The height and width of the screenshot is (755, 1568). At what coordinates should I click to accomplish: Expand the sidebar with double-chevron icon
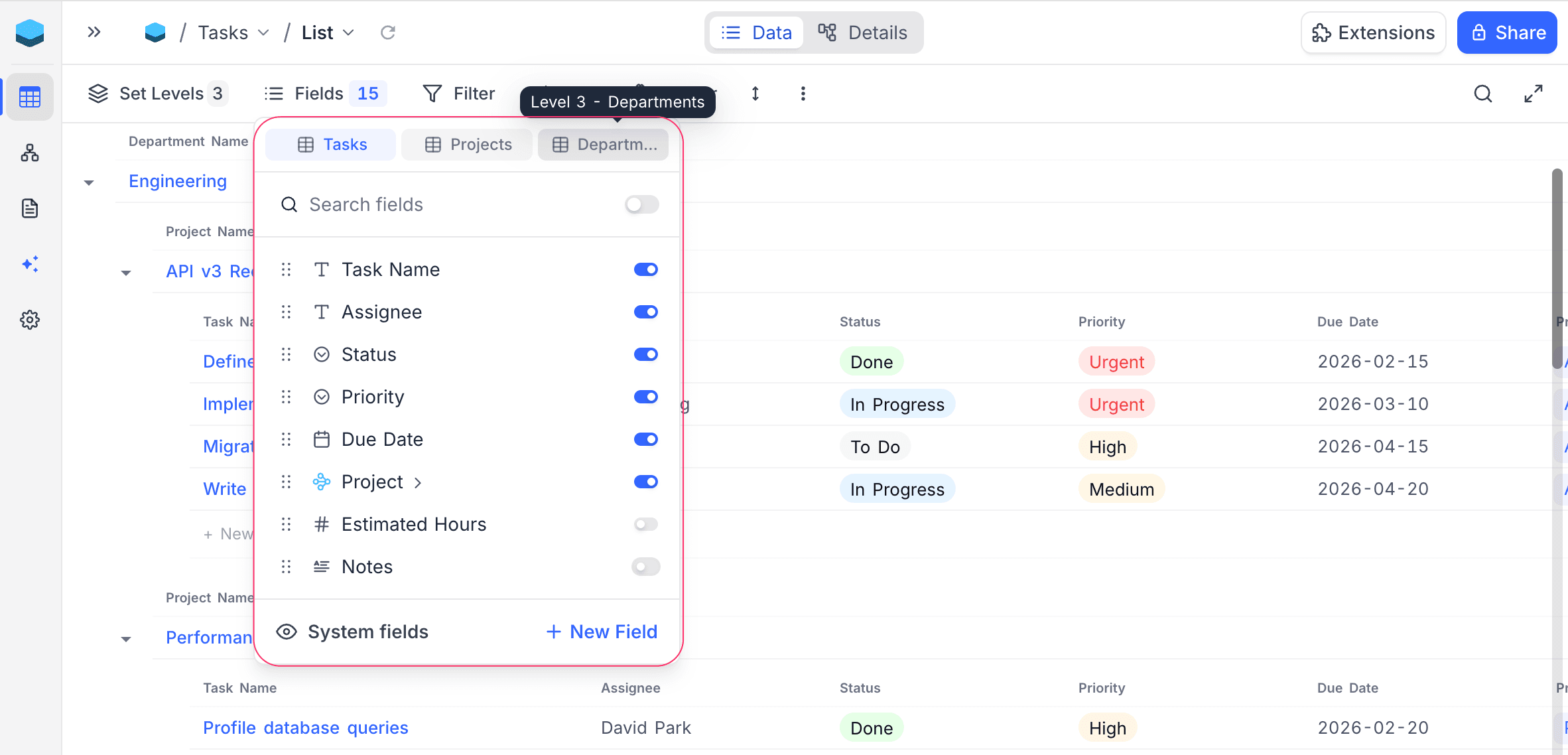click(94, 33)
